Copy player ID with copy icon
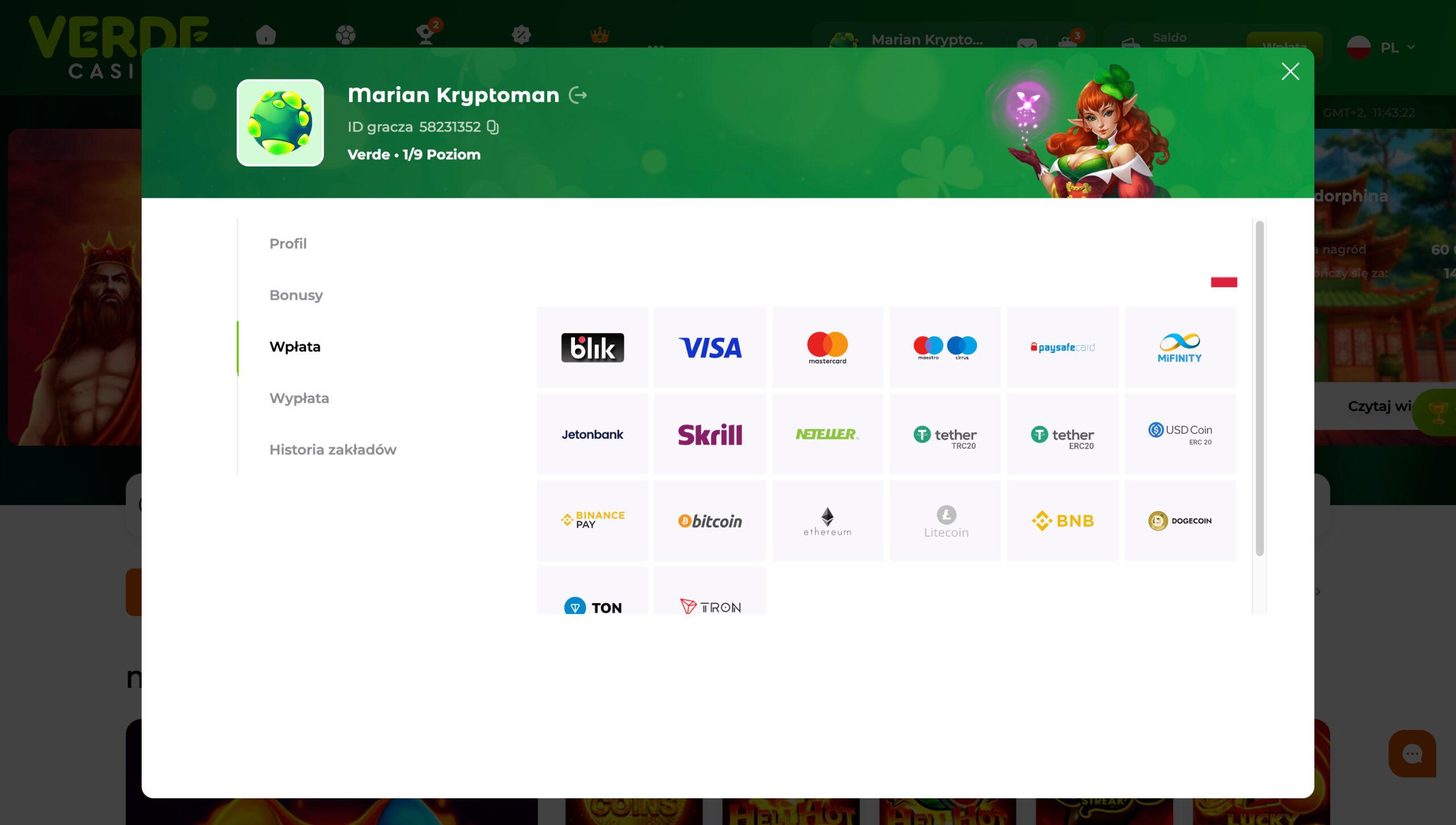The width and height of the screenshot is (1456, 825). coord(493,127)
